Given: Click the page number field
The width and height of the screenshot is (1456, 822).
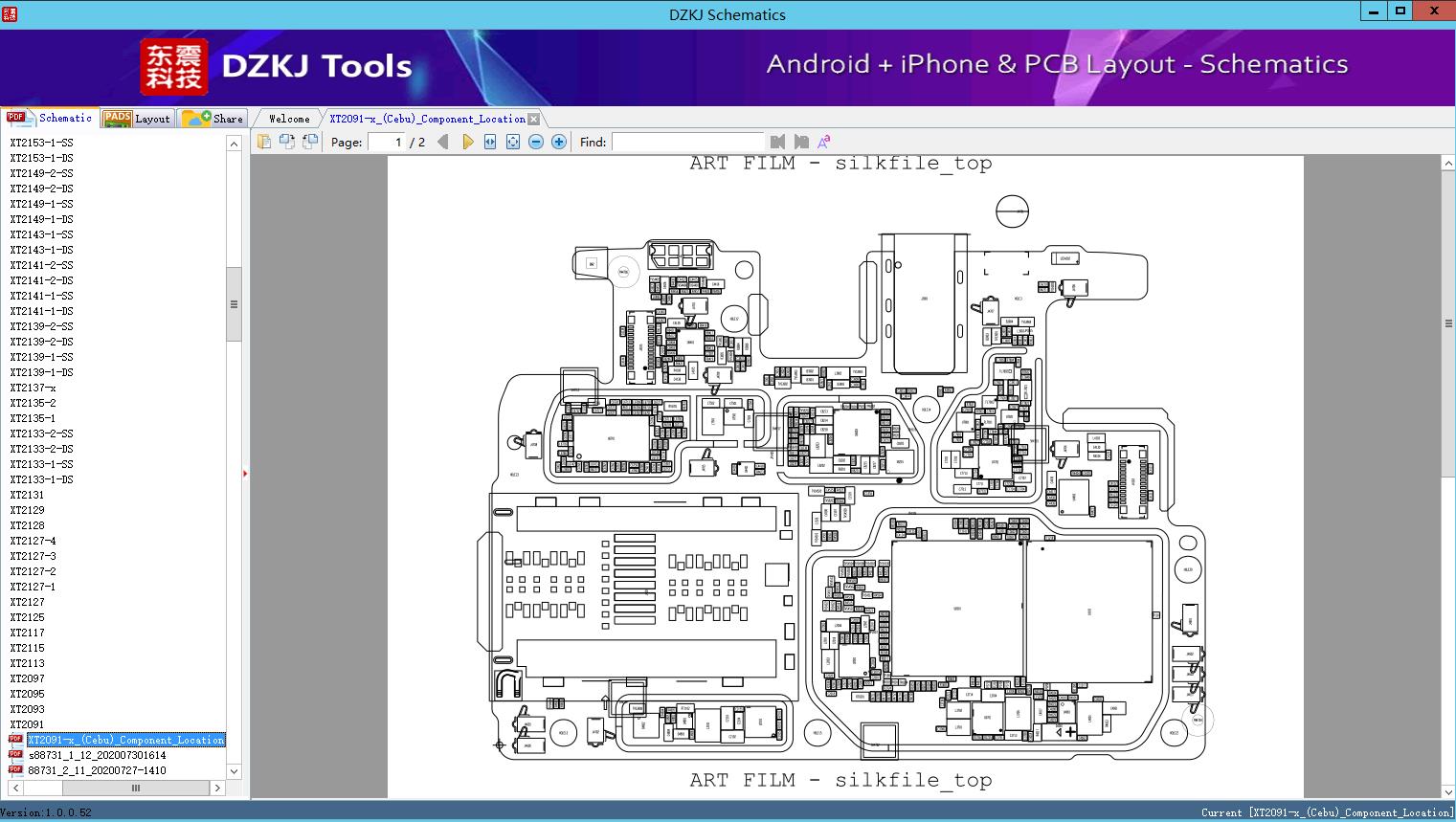Looking at the screenshot, I should pos(388,142).
